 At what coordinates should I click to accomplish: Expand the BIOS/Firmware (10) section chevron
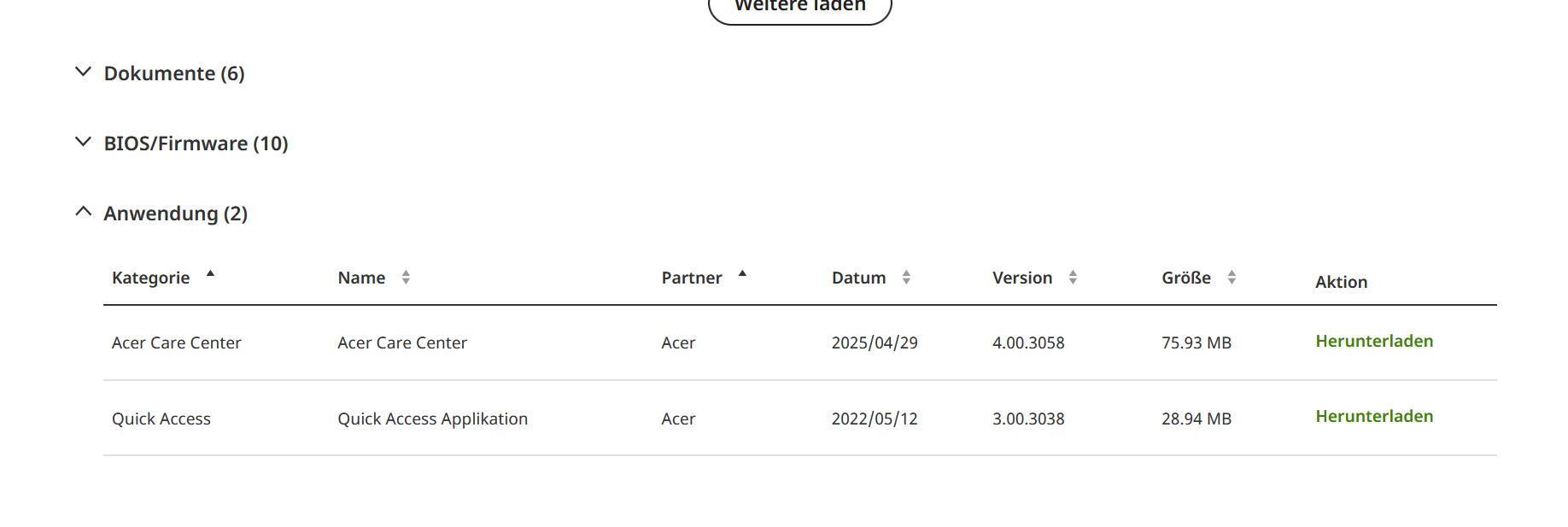point(83,142)
